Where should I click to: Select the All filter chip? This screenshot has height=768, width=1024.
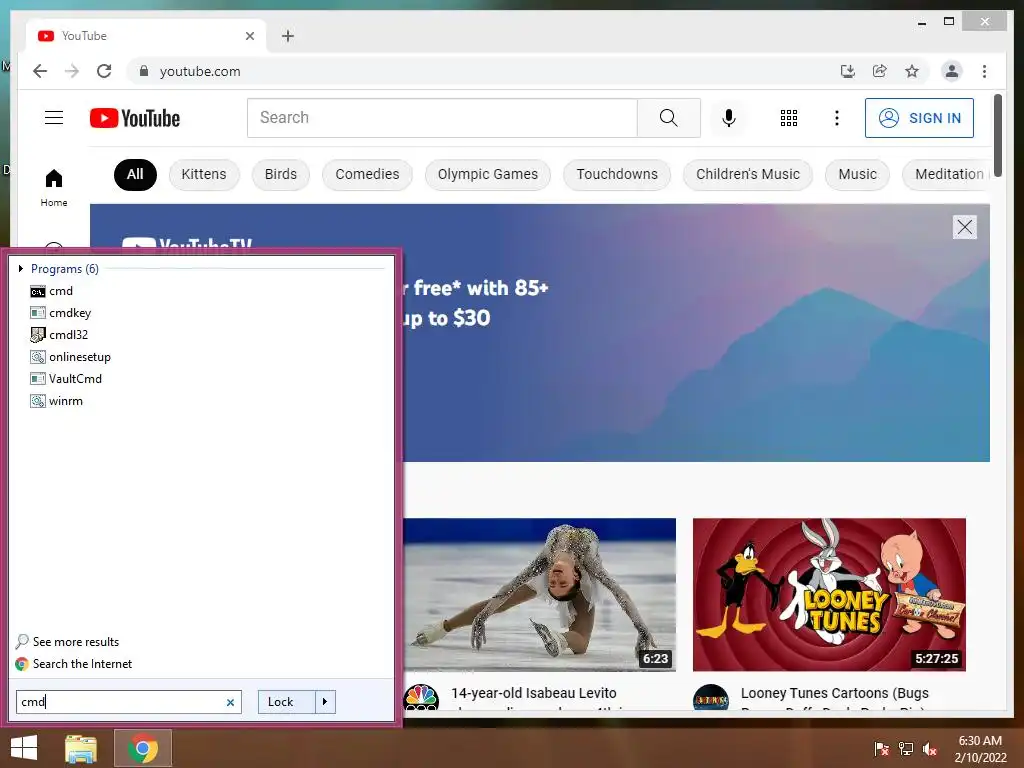click(135, 174)
